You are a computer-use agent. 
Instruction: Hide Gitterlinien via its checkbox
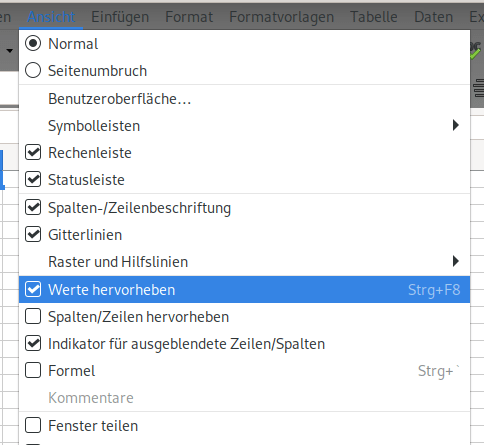33,235
